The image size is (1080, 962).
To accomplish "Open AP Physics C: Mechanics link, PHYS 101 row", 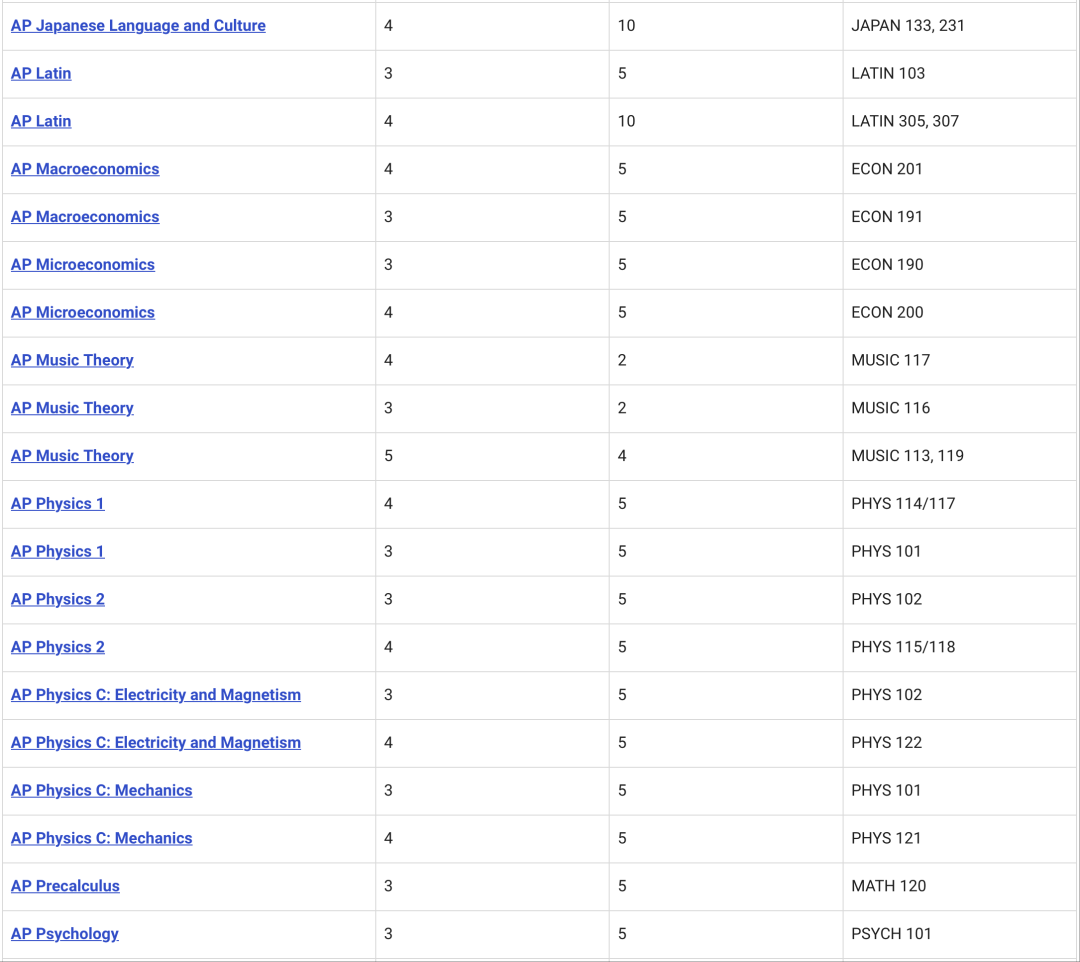I will pos(101,791).
